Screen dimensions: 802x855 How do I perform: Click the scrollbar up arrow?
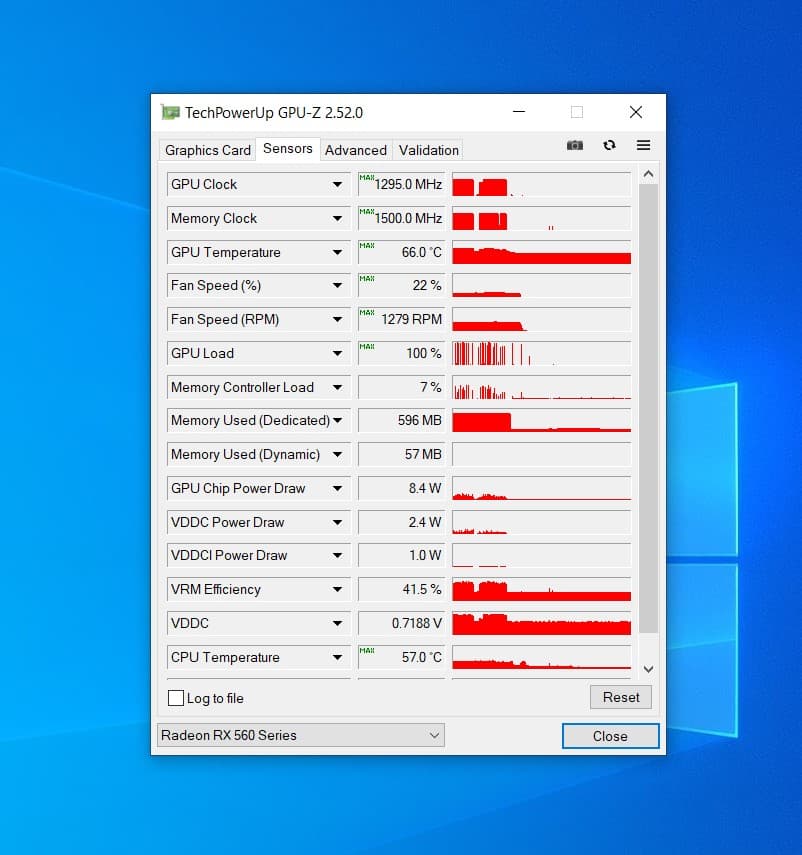coord(648,174)
